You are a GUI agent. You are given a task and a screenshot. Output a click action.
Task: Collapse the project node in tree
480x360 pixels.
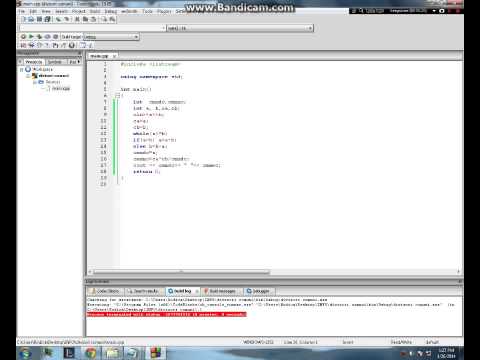click(x=28, y=76)
